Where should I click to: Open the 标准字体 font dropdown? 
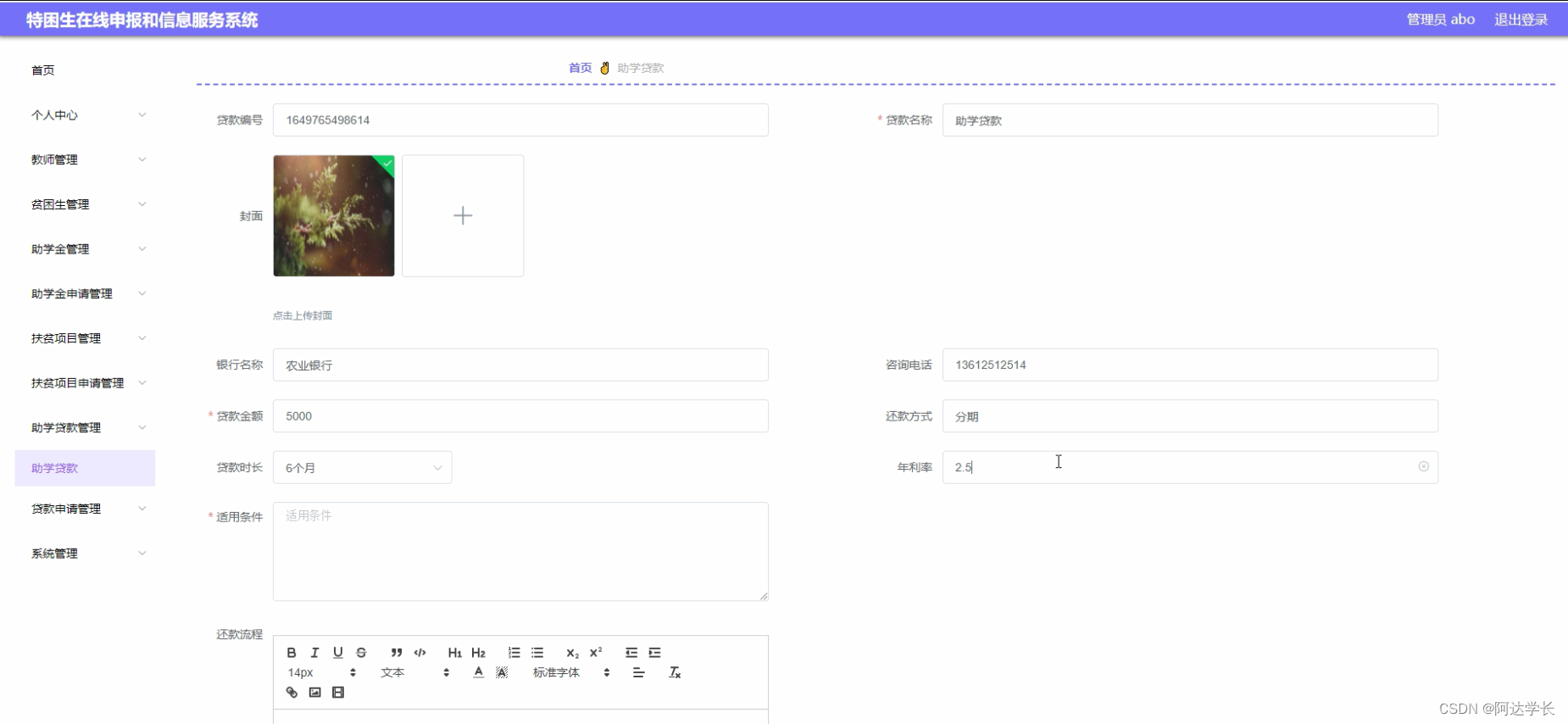pos(570,672)
